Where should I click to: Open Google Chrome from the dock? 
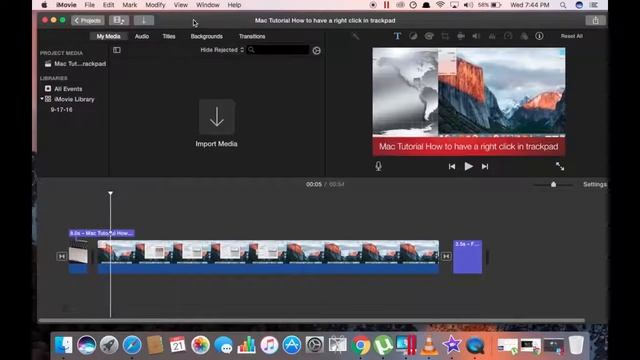361,346
